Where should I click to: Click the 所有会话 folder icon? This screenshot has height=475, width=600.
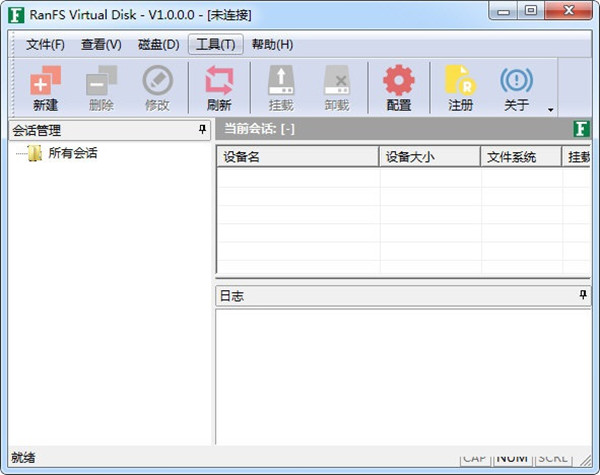pos(35,153)
